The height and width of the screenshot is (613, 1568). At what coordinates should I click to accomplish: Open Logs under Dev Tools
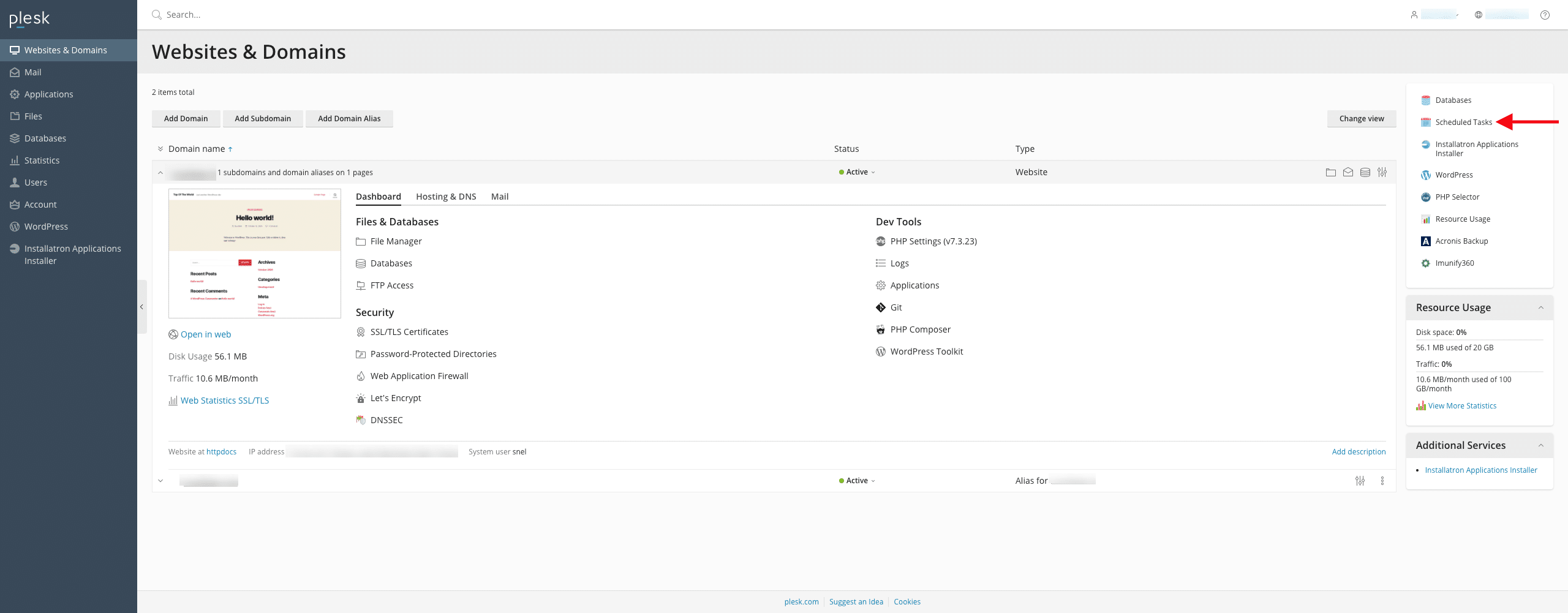click(x=892, y=263)
